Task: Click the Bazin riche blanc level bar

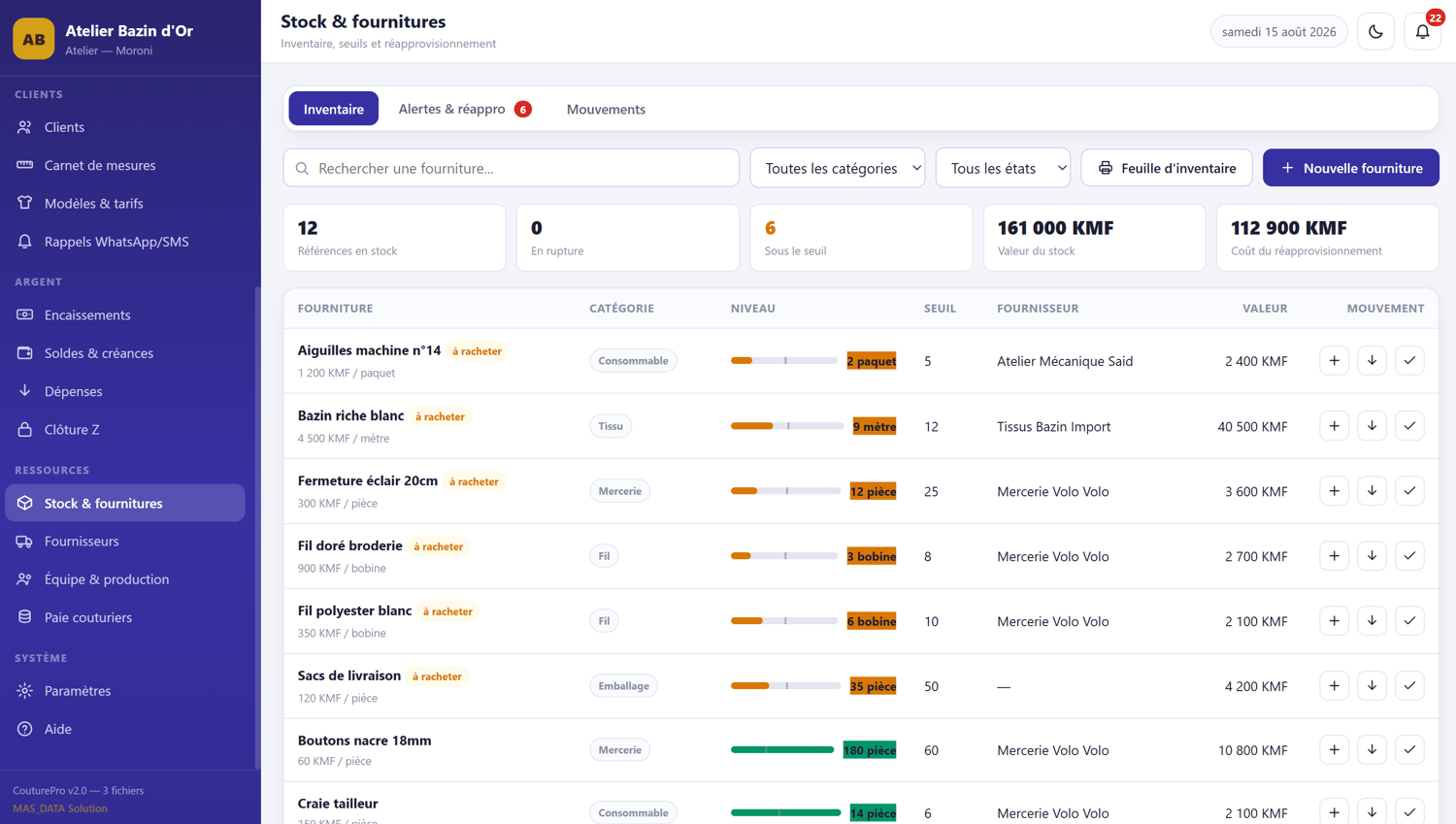Action: pyautogui.click(x=787, y=426)
